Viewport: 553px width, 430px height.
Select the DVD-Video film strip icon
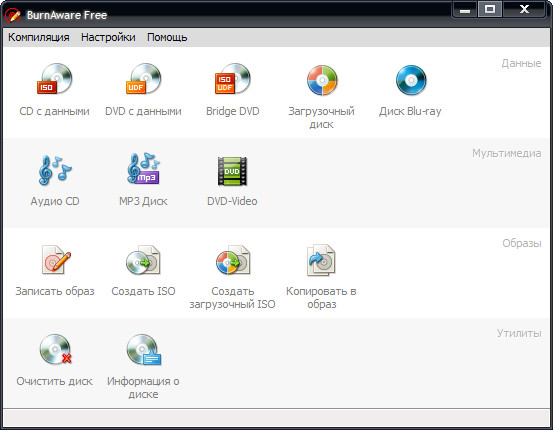pos(232,171)
